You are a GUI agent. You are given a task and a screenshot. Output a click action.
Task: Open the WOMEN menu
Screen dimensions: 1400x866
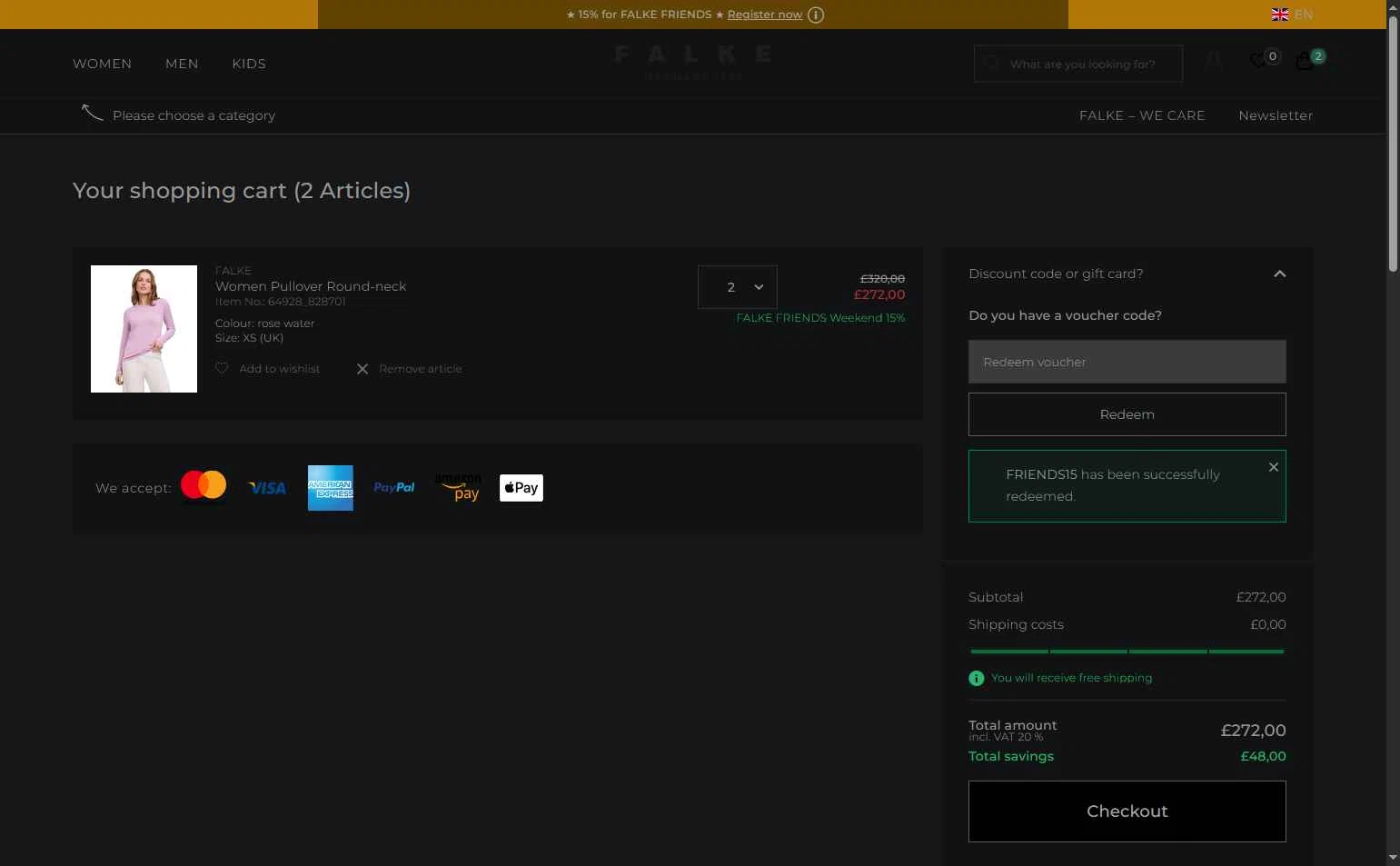103,64
